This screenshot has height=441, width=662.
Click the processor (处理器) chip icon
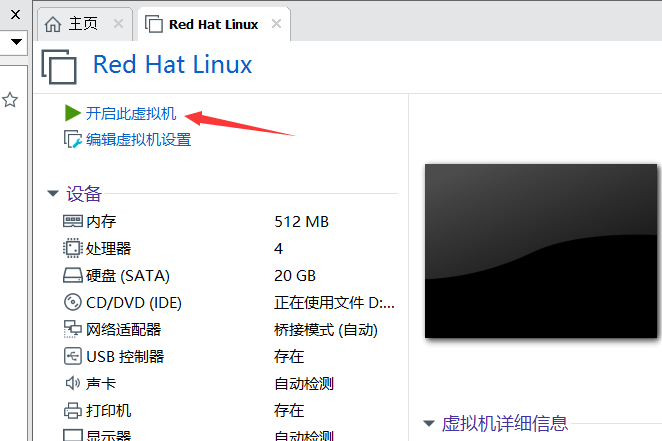click(73, 248)
